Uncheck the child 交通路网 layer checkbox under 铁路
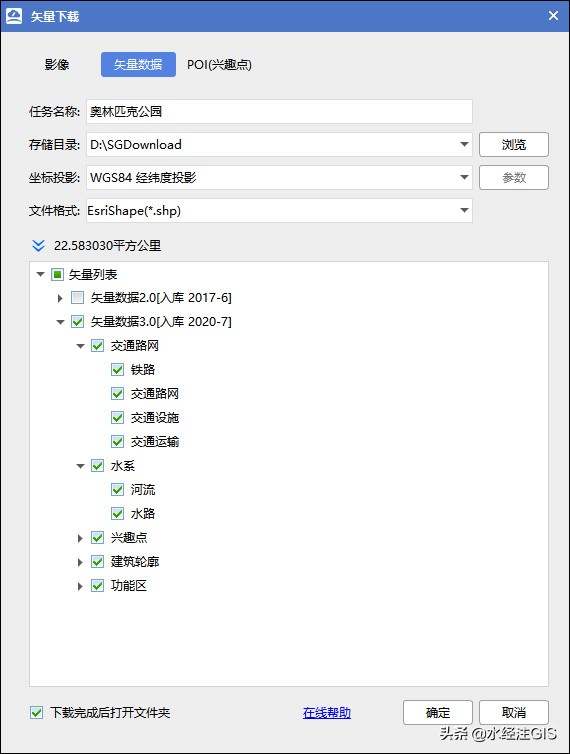This screenshot has height=754, width=570. [x=117, y=394]
